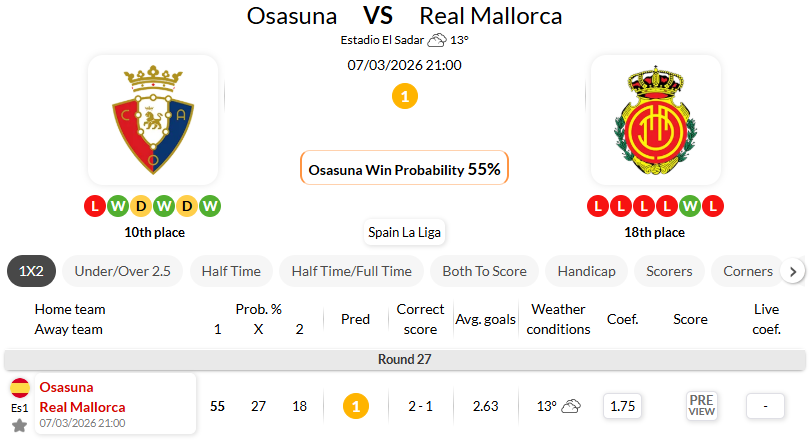Open the Scorers tab

pos(670,271)
